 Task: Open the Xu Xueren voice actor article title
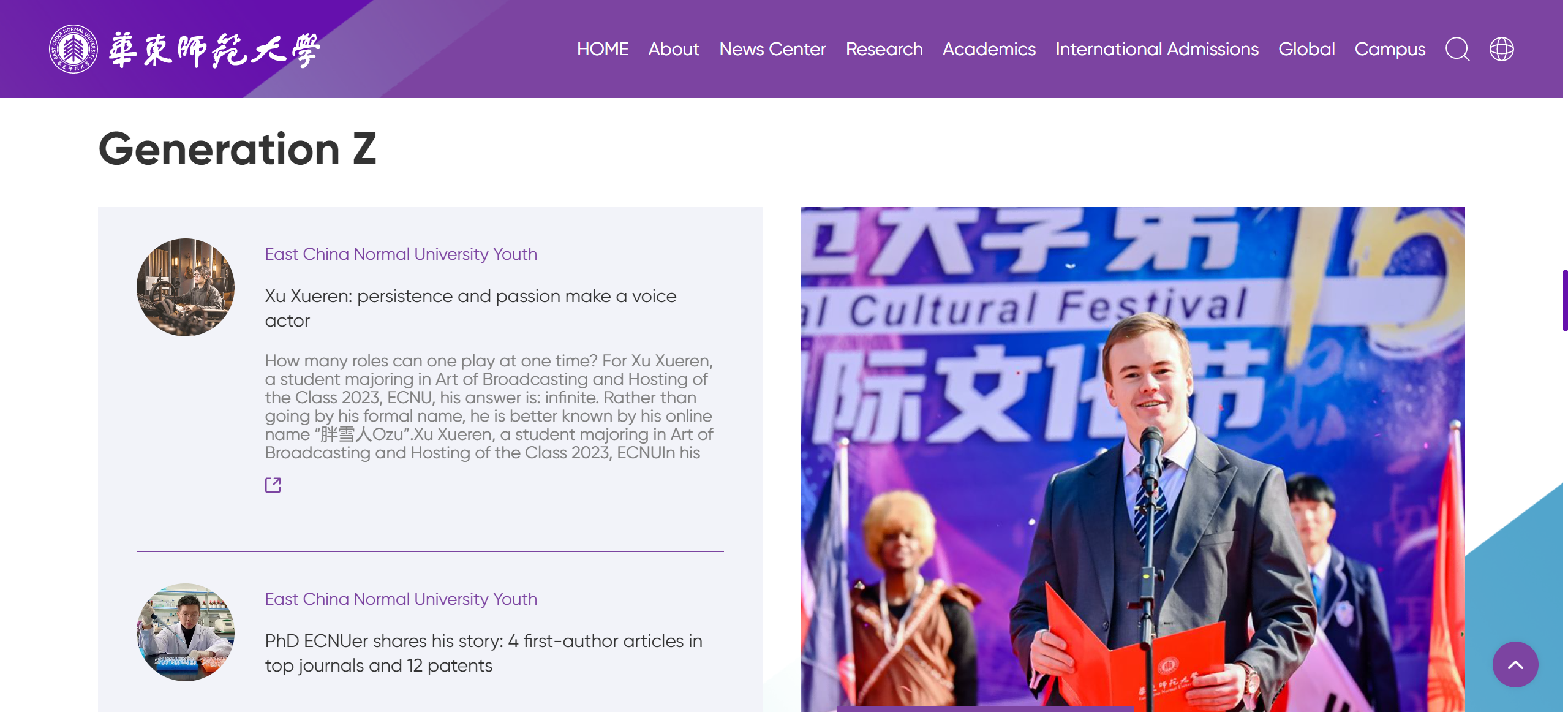tap(470, 308)
